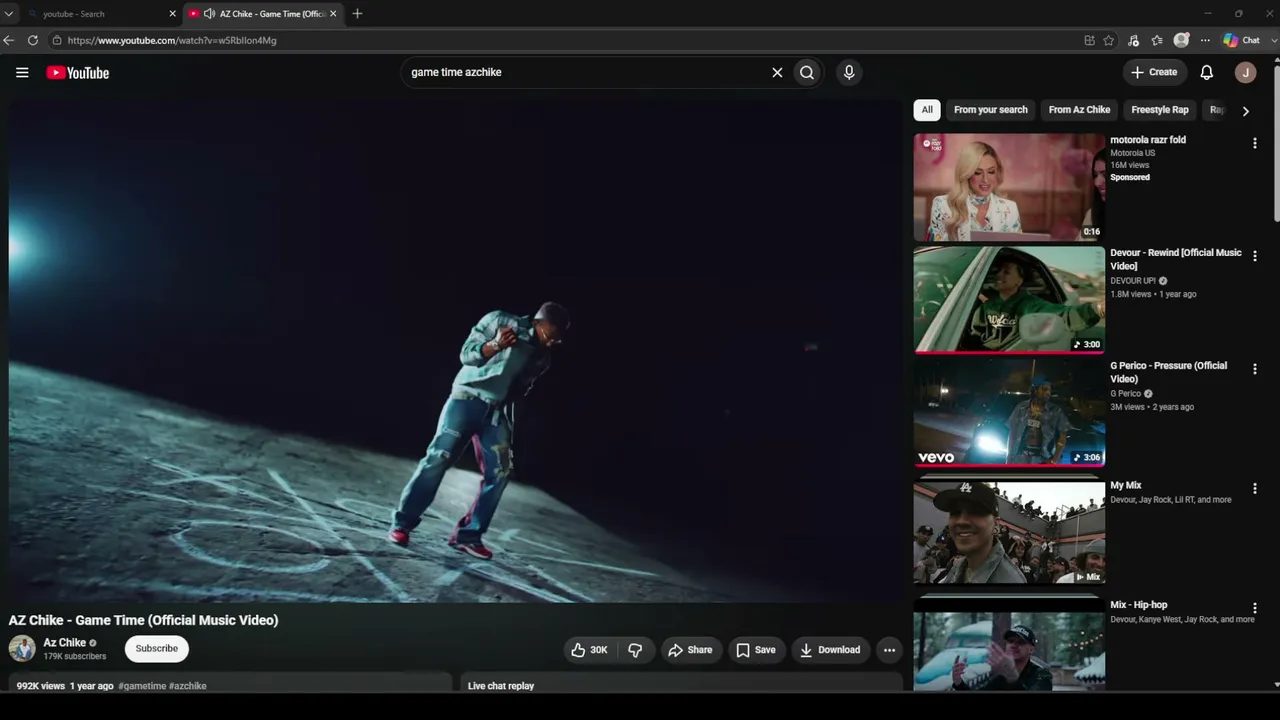The image size is (1280, 720).
Task: Open the YouTube guide hamburger menu
Action: click(x=22, y=72)
